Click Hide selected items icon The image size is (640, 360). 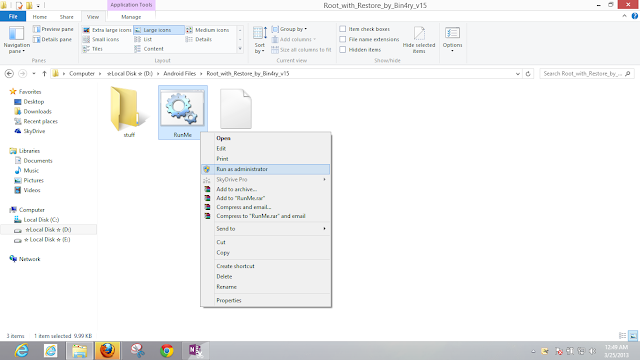pyautogui.click(x=419, y=40)
